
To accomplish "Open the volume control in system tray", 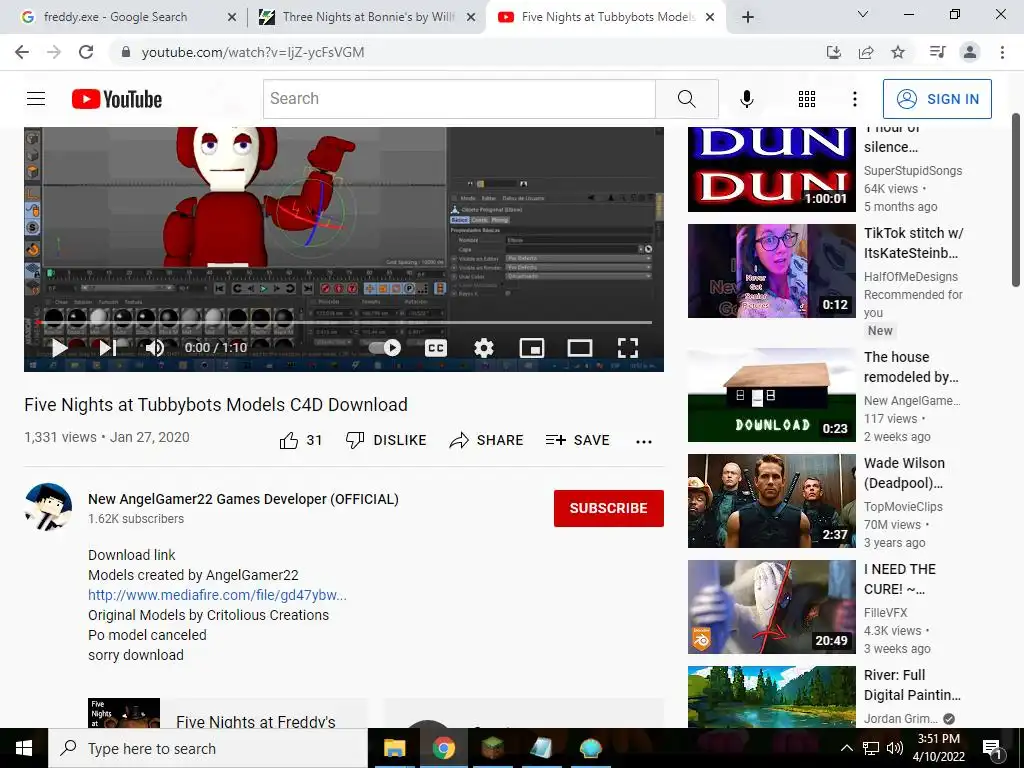I will pyautogui.click(x=894, y=748).
